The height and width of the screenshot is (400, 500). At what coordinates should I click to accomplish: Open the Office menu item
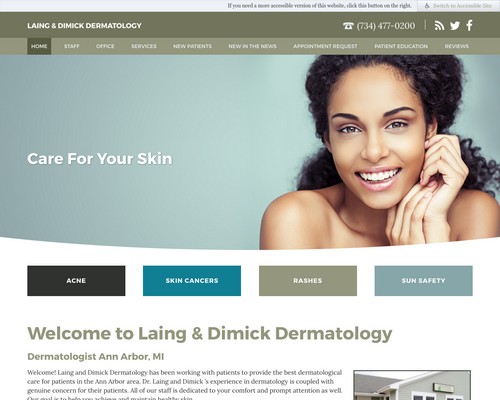click(105, 46)
